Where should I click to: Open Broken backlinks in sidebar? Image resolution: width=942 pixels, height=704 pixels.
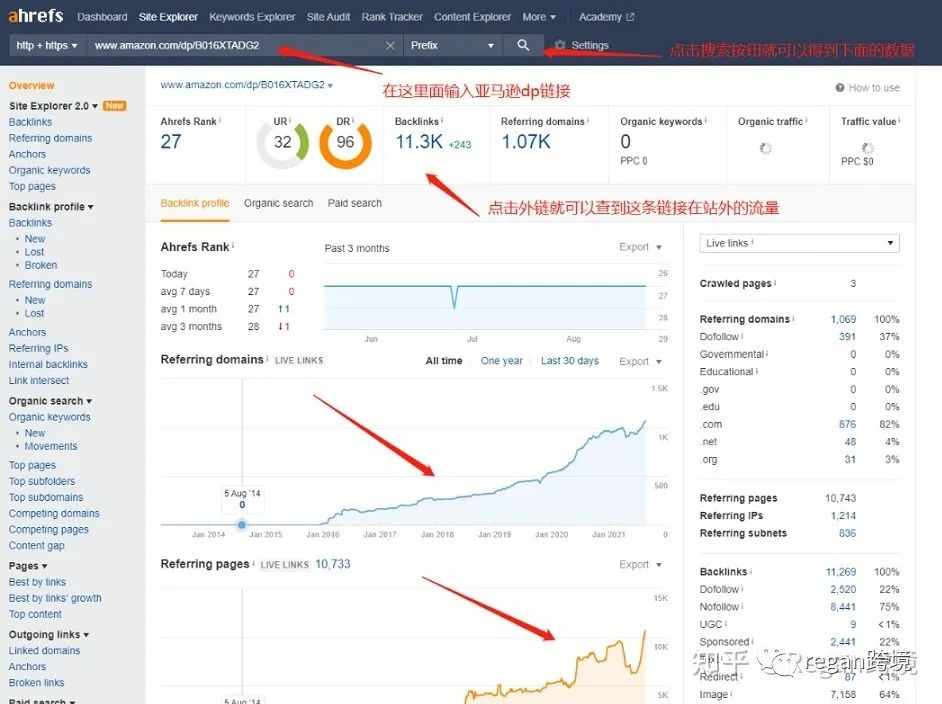click(x=41, y=265)
